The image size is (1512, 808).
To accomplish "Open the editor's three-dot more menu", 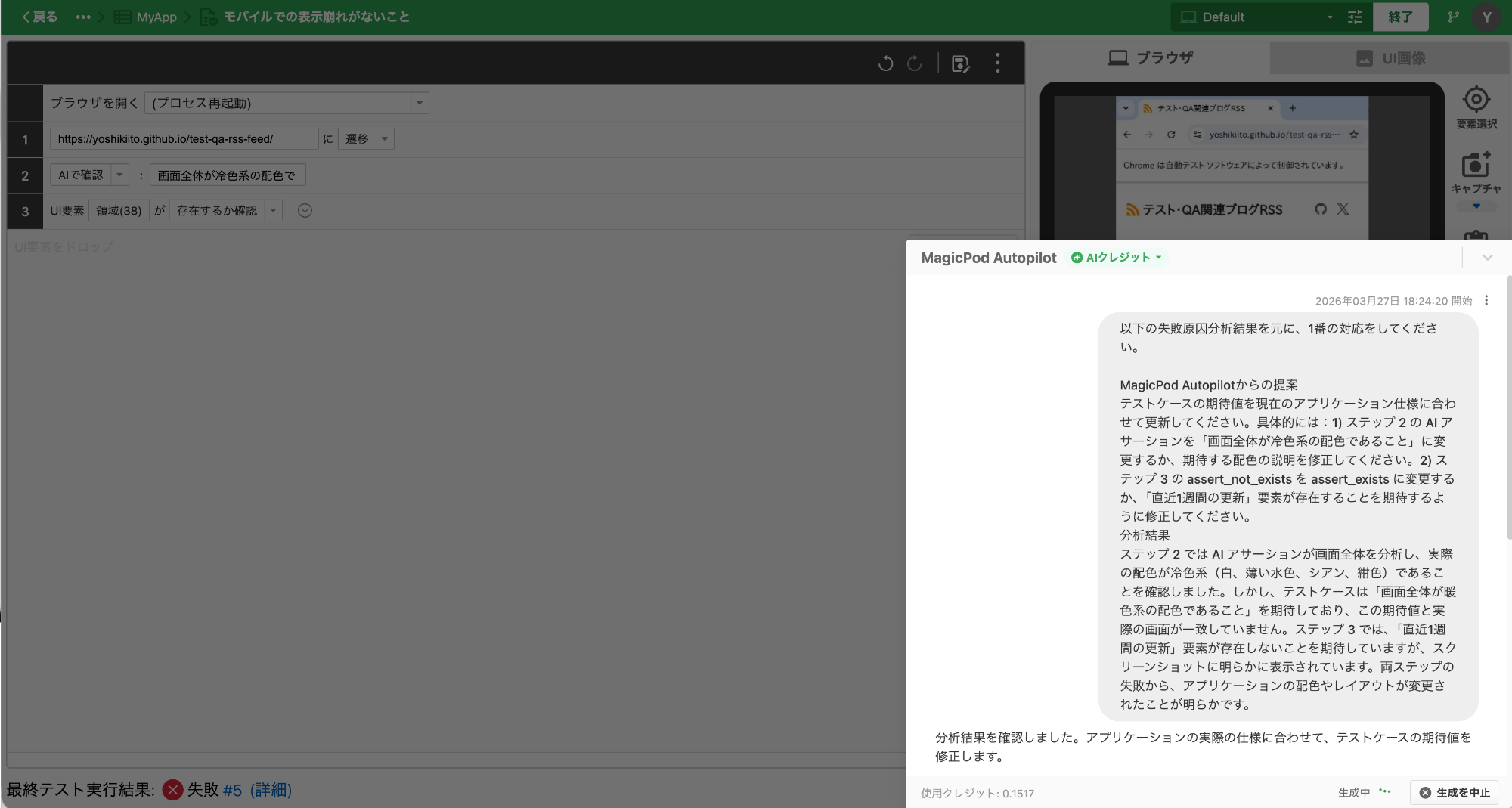I will click(x=998, y=63).
